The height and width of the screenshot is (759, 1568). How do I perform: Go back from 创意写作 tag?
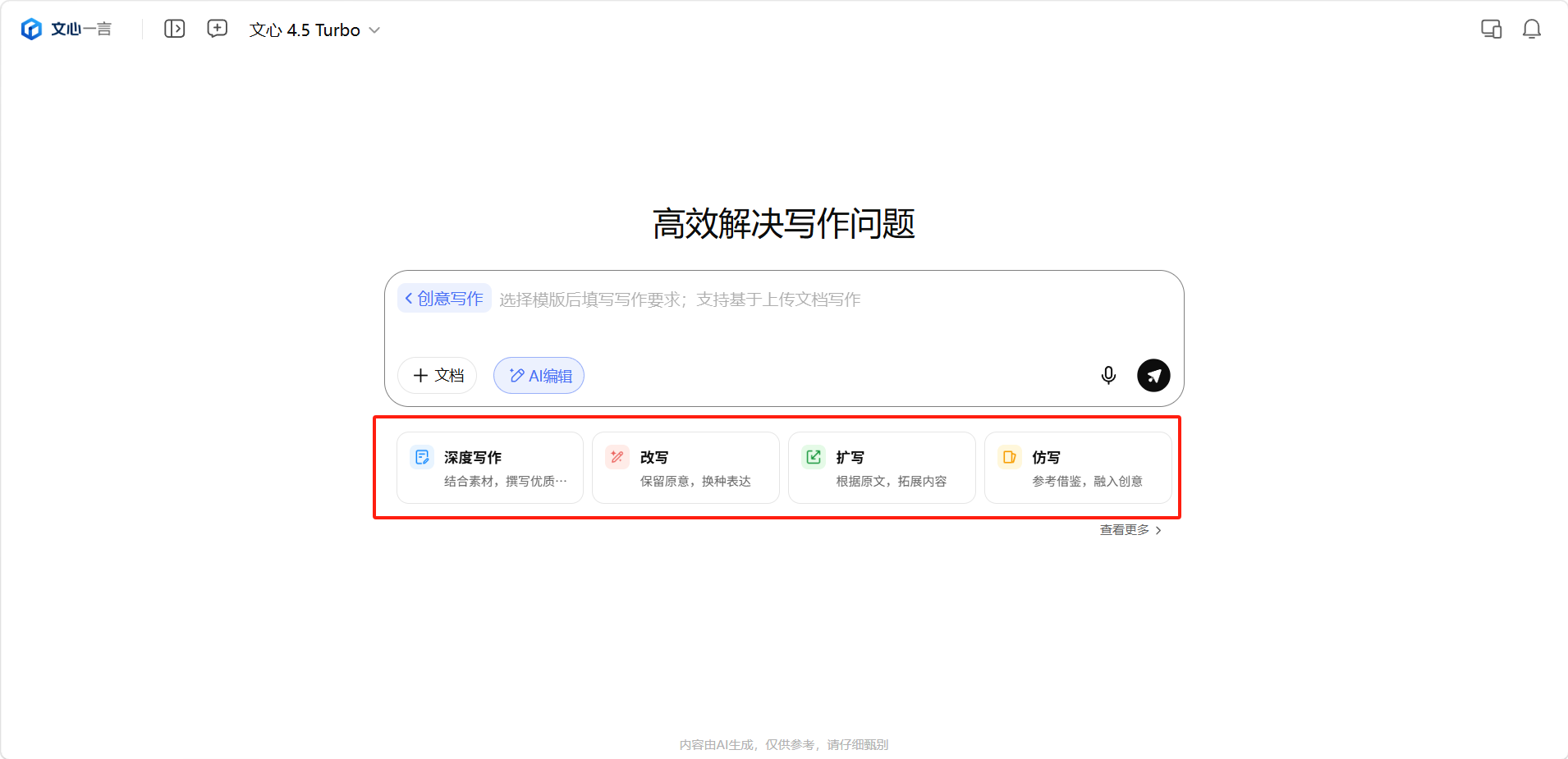[x=444, y=299]
